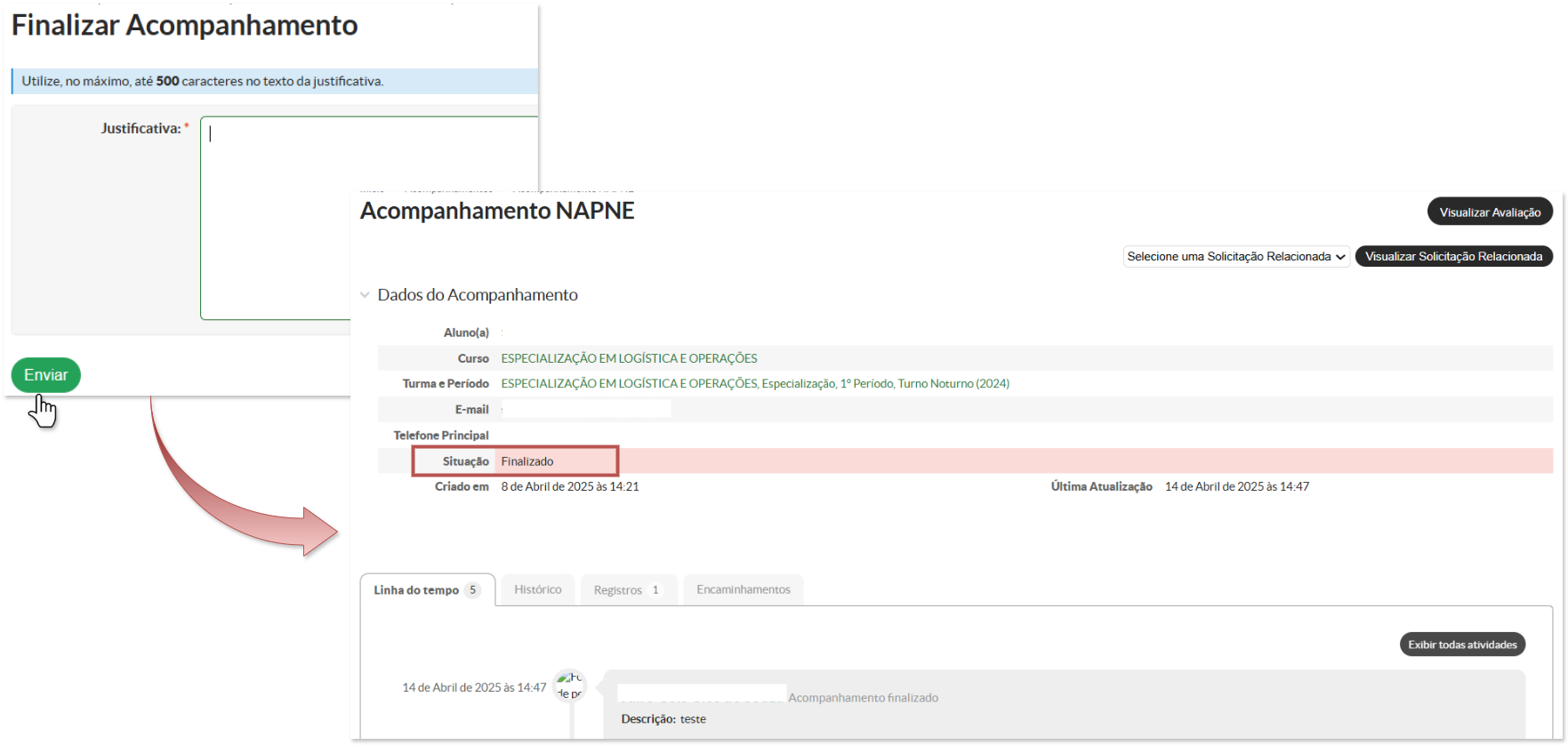Open Visualizar Avaliação
The width and height of the screenshot is (1568, 745).
click(1490, 212)
